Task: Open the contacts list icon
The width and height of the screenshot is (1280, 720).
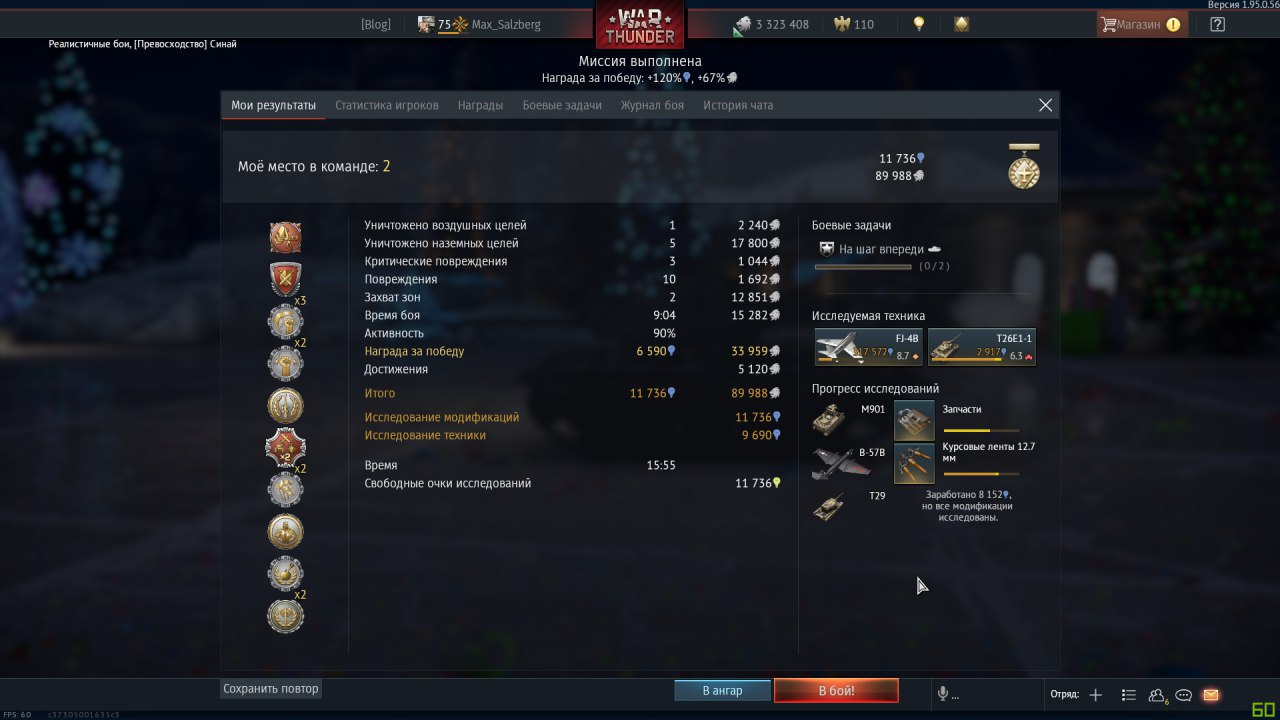Action: [x=1158, y=694]
